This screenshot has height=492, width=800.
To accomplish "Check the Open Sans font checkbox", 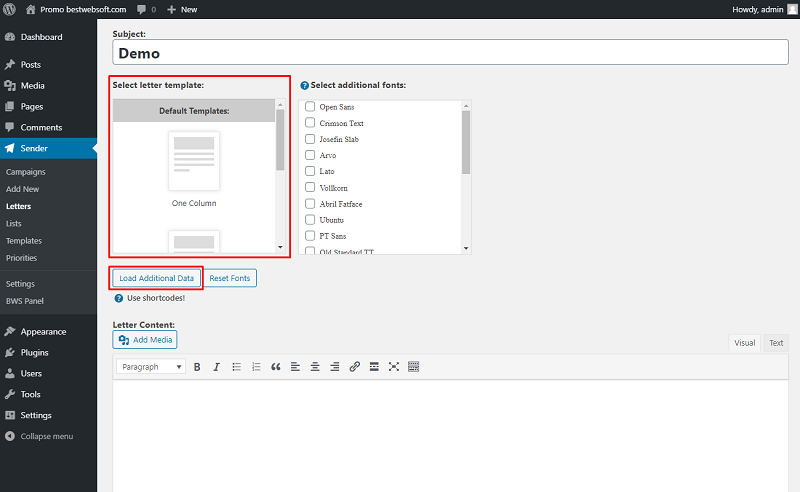I will 310,106.
